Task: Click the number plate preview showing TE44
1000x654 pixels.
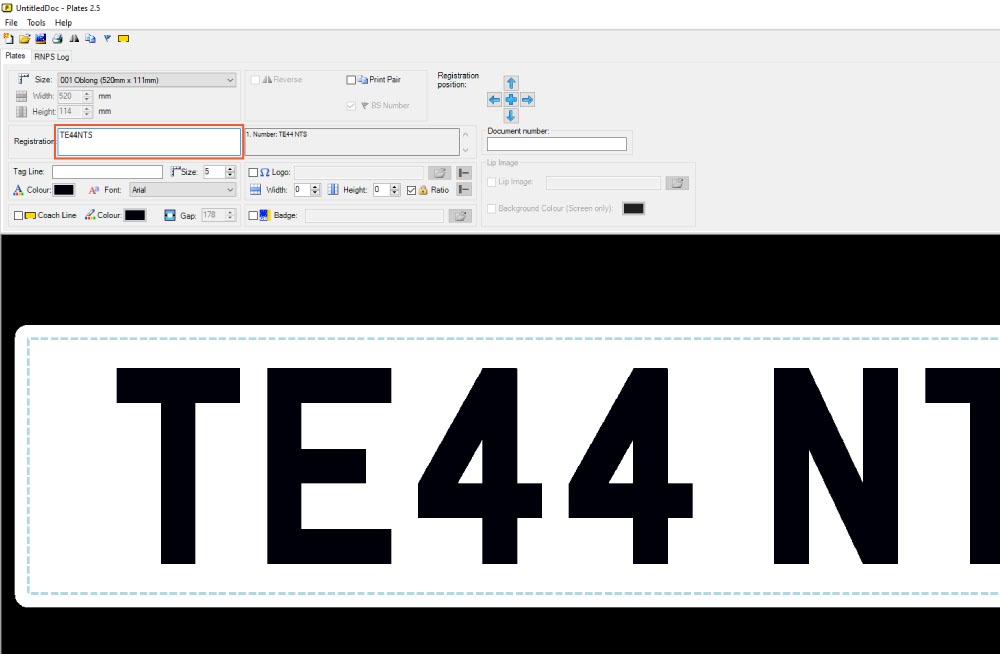Action: [x=507, y=466]
